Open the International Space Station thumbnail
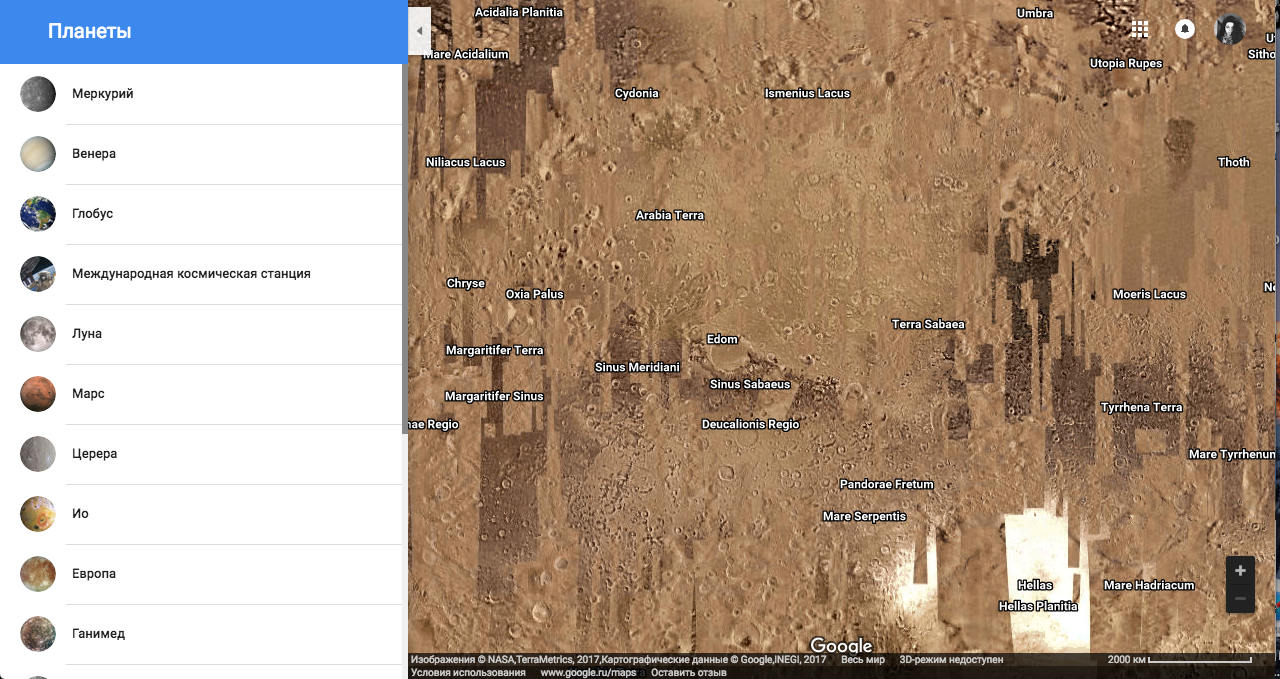This screenshot has width=1280, height=679. pyautogui.click(x=38, y=274)
